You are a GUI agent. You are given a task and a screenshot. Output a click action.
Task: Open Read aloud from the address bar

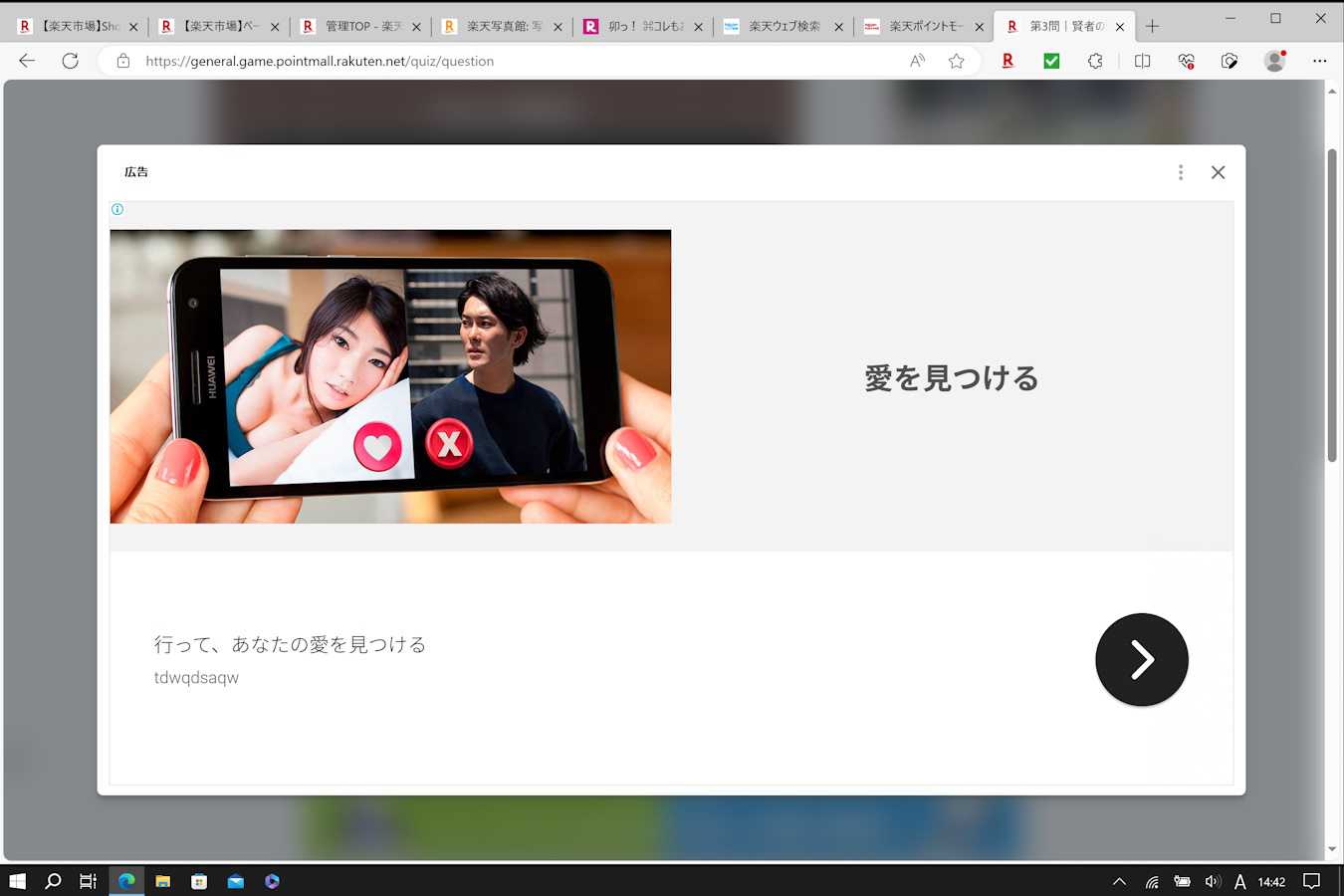(918, 61)
